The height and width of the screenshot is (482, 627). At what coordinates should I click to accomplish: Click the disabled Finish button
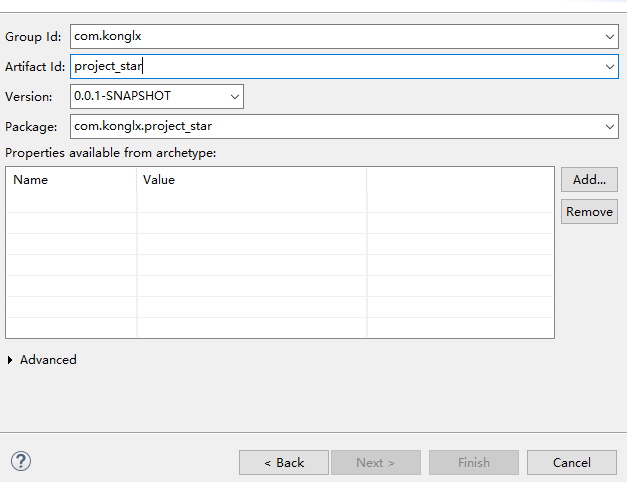(x=474, y=463)
